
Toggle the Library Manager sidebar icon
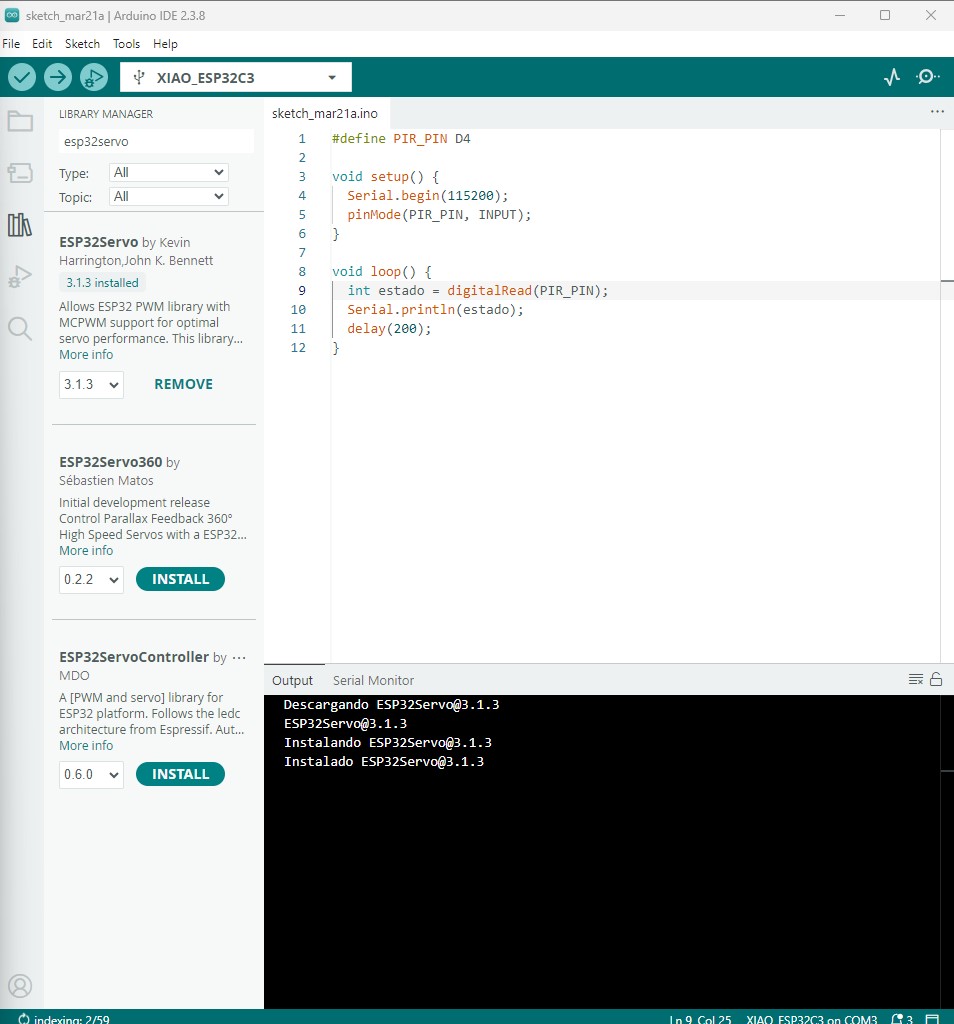click(20, 225)
